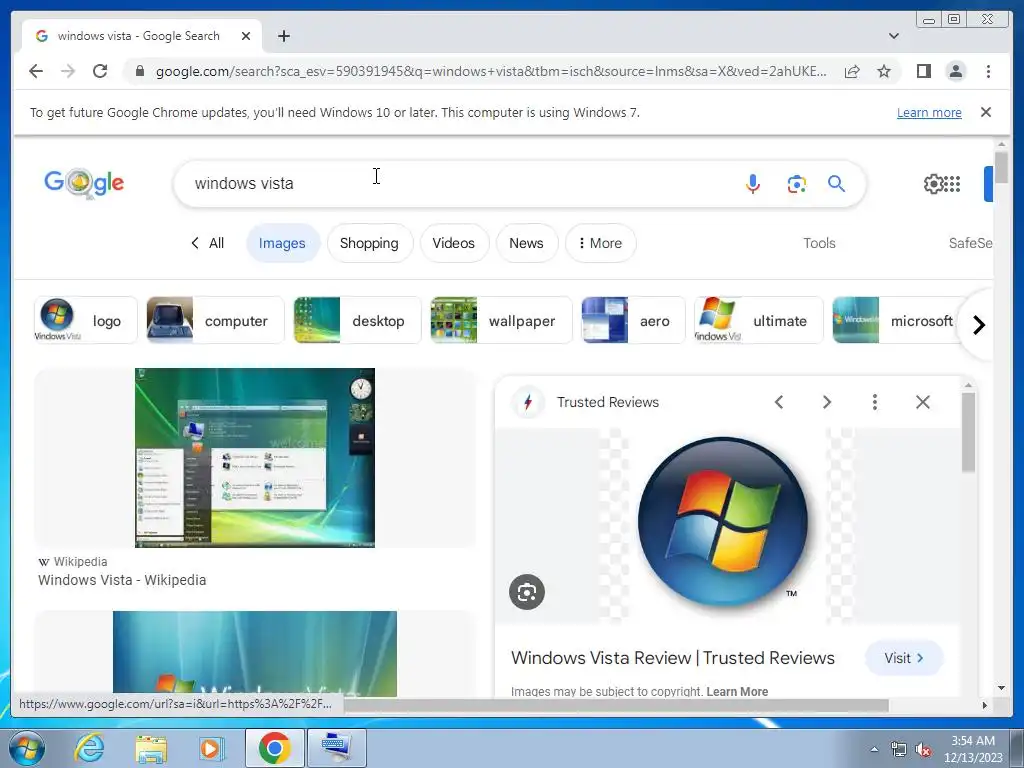Open the Windows Vista Review title link
1024x768 pixels.
[x=673, y=658]
